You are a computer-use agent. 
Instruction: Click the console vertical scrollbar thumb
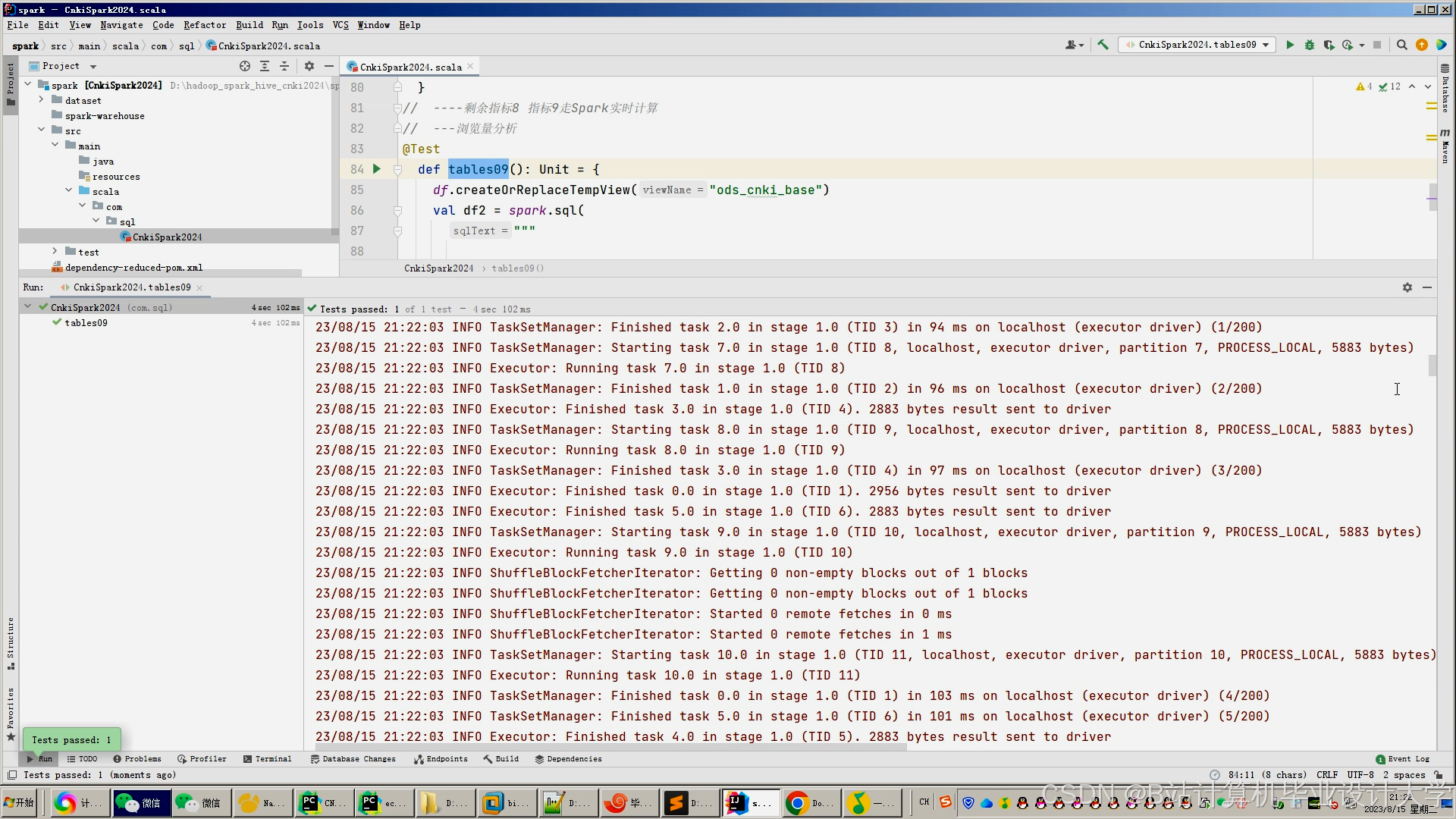click(1432, 366)
